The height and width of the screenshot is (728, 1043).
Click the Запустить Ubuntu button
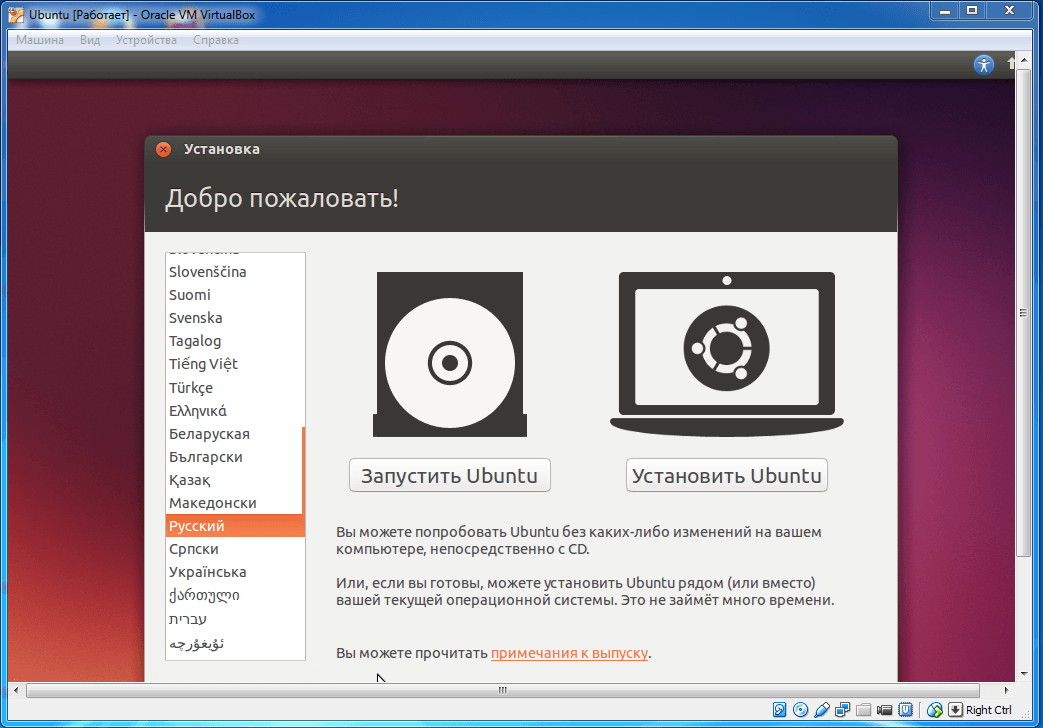[450, 475]
